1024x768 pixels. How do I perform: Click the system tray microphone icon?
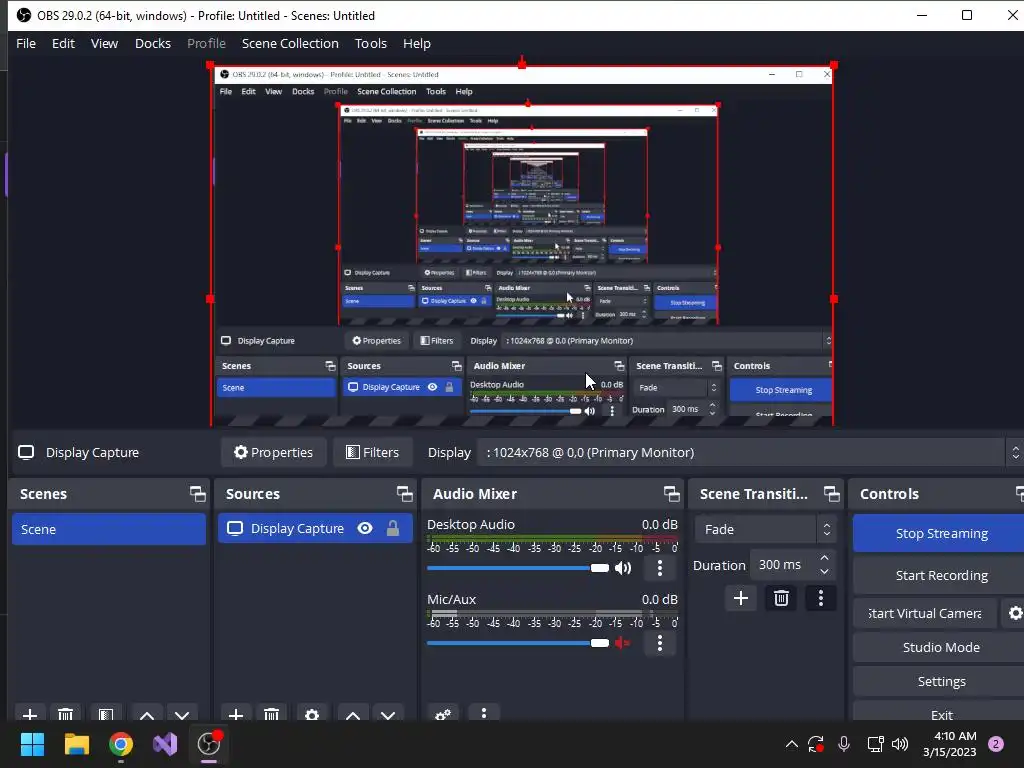tap(844, 744)
